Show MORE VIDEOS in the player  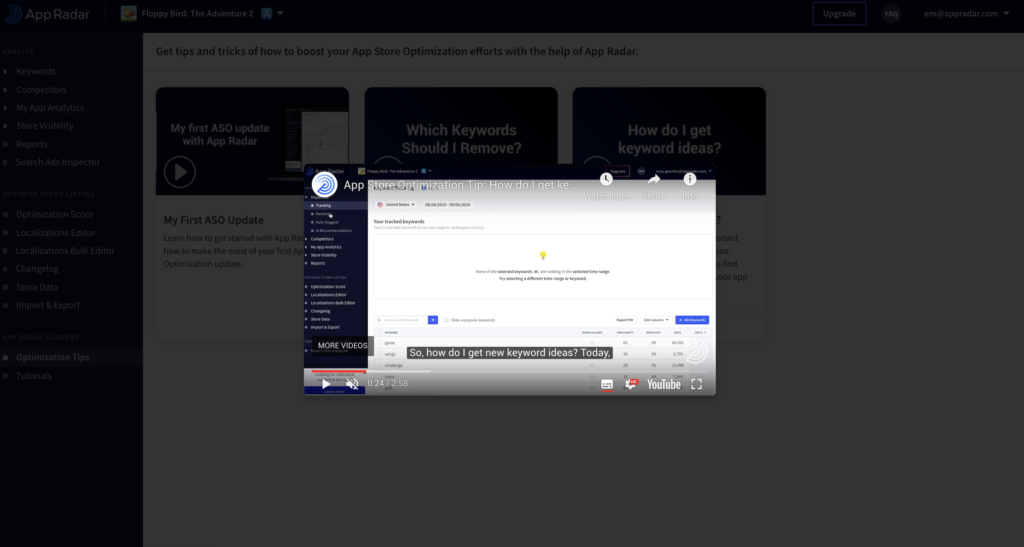point(342,345)
